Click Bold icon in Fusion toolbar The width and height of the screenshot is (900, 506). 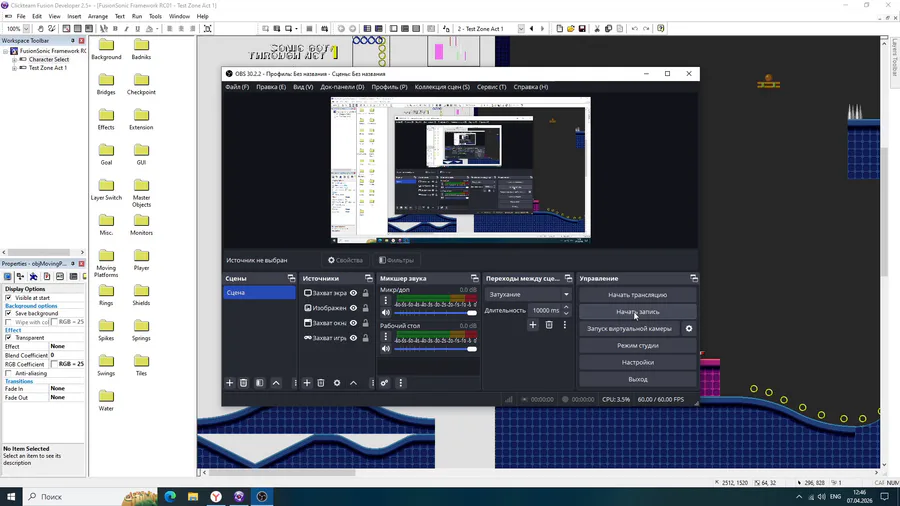(x=115, y=29)
